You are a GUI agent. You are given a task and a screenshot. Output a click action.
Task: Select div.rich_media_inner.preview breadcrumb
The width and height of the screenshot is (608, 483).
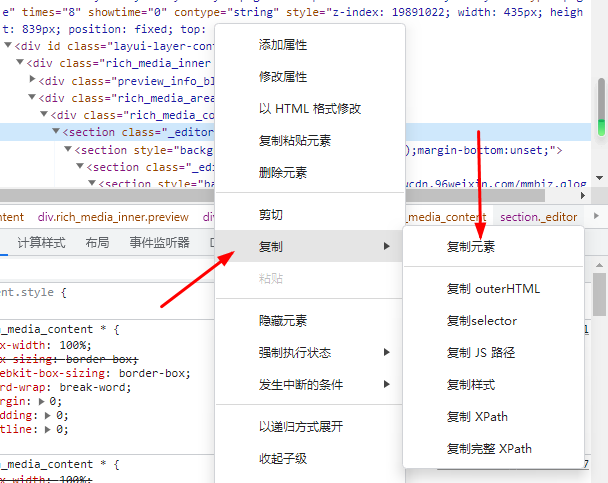[113, 217]
